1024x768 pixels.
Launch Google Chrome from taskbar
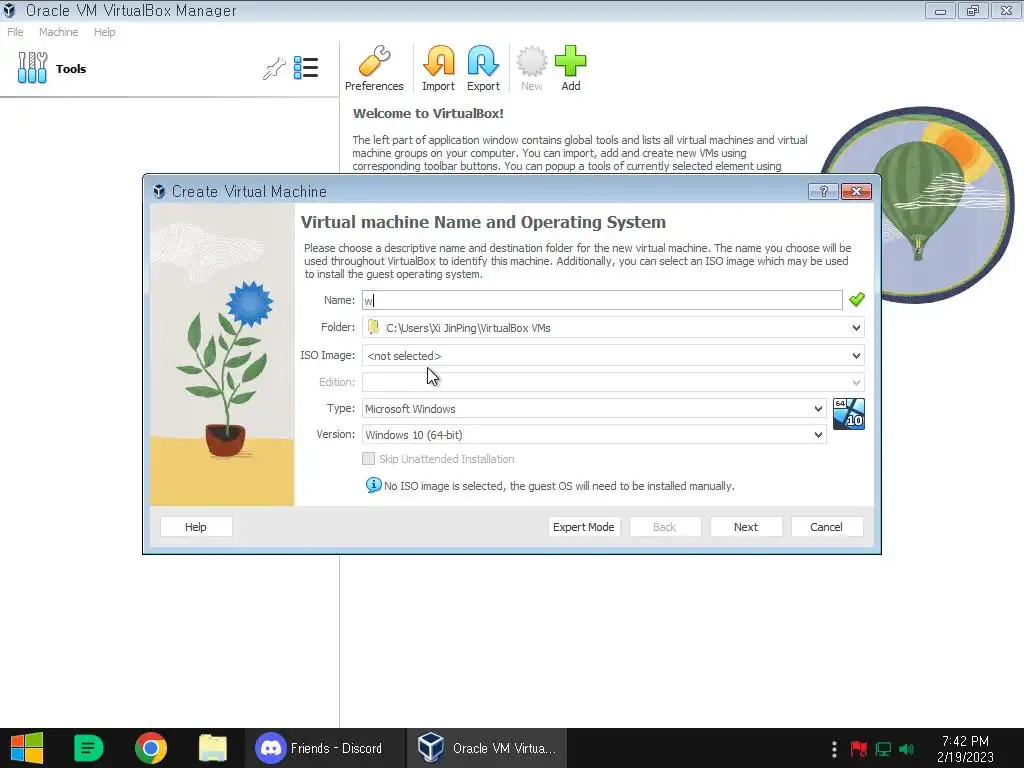151,748
